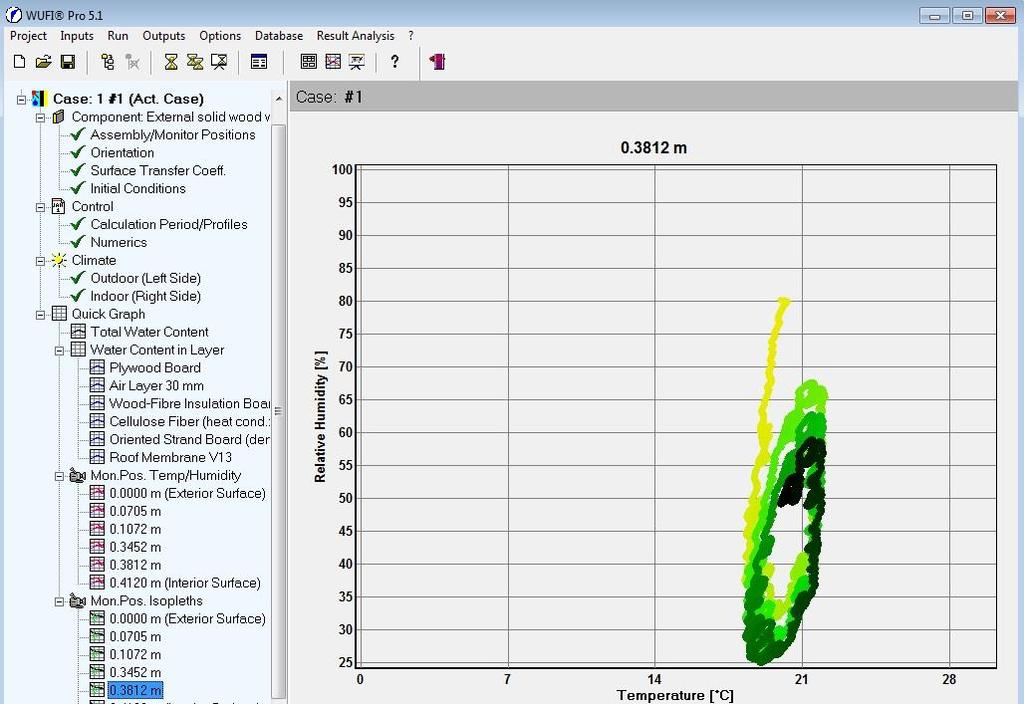Viewport: 1024px width, 704px height.
Task: Collapse the Mon.Pos. Isopleths branch
Action: pyautogui.click(x=59, y=601)
